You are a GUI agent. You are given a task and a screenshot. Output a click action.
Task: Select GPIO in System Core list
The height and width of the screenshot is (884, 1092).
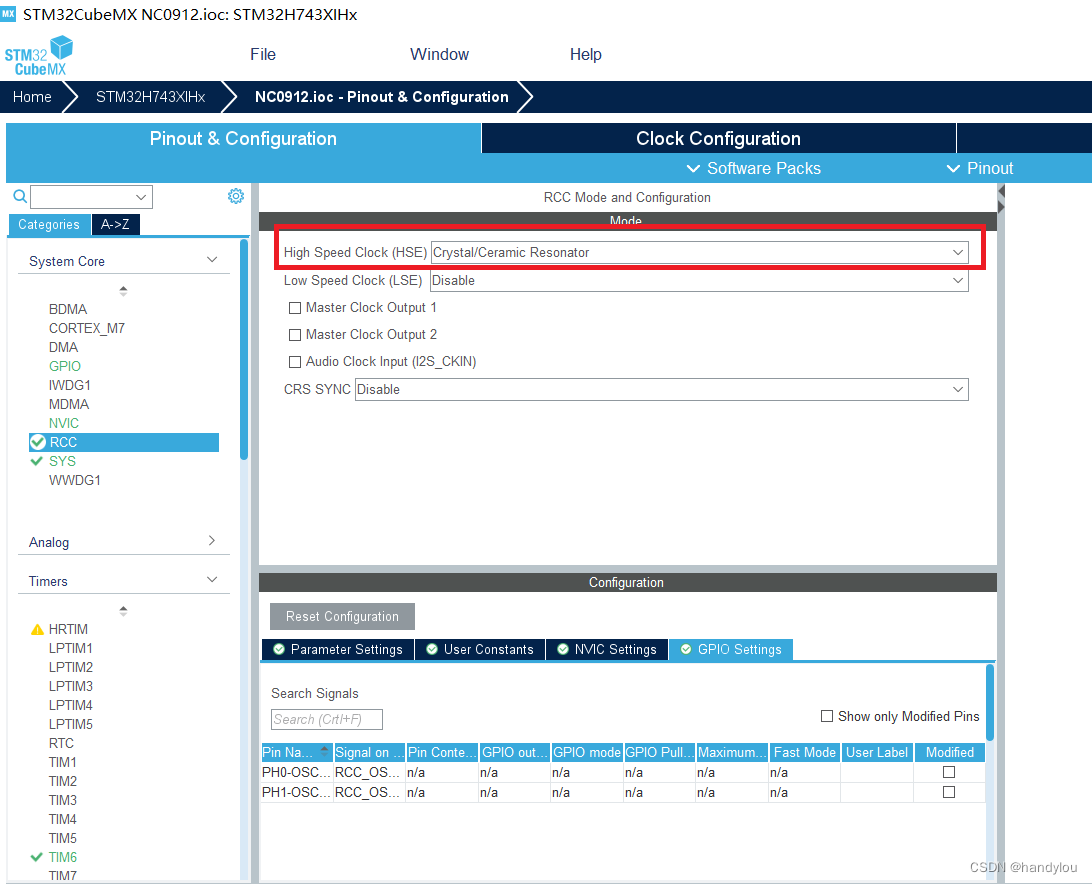65,366
